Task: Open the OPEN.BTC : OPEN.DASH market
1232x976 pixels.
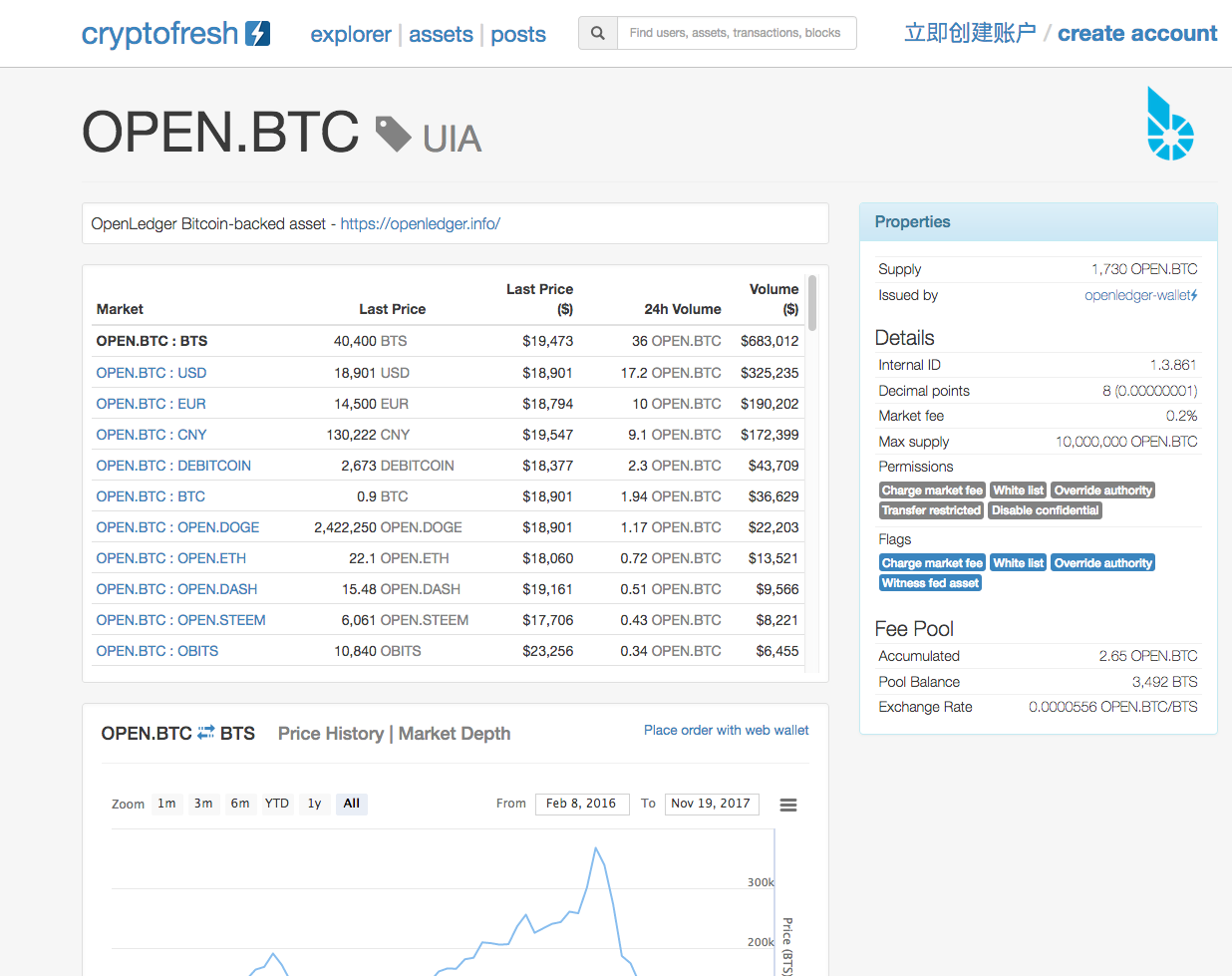Action: click(176, 589)
